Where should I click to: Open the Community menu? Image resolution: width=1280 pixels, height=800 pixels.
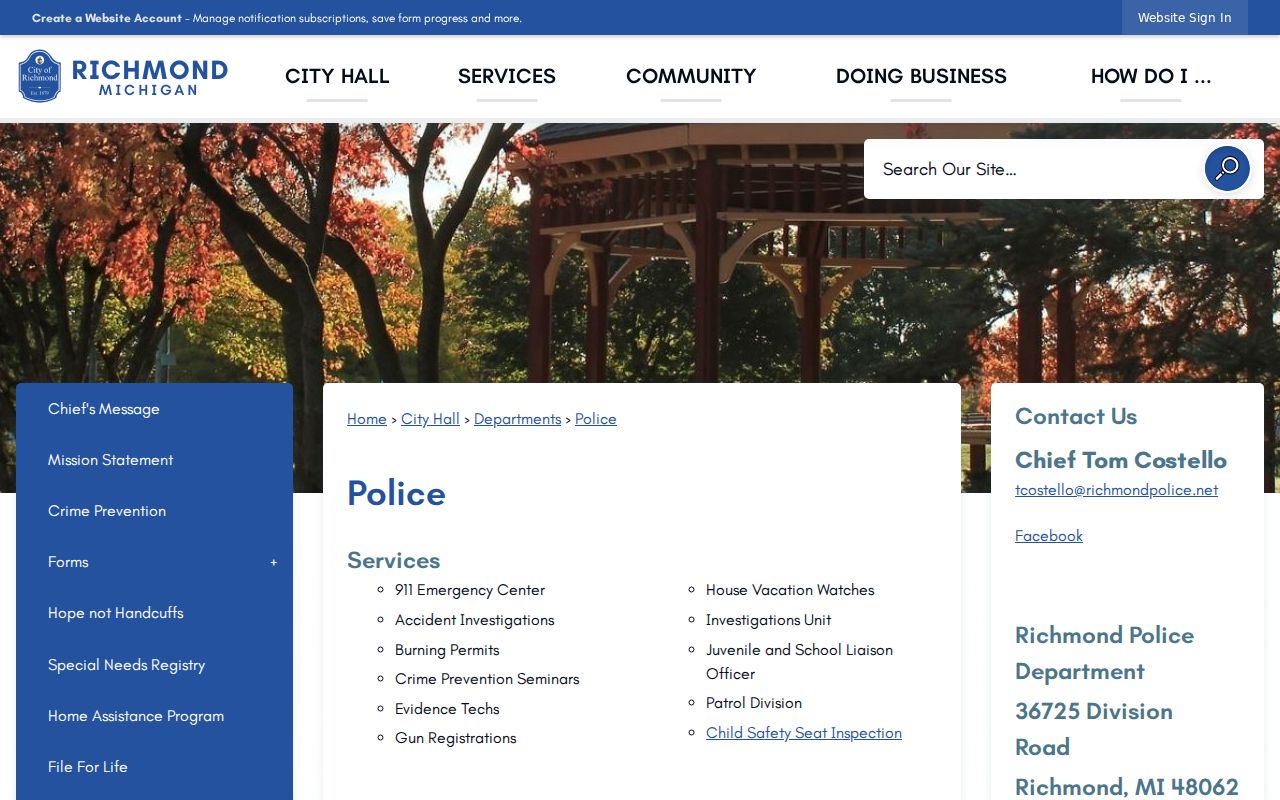[x=691, y=77]
